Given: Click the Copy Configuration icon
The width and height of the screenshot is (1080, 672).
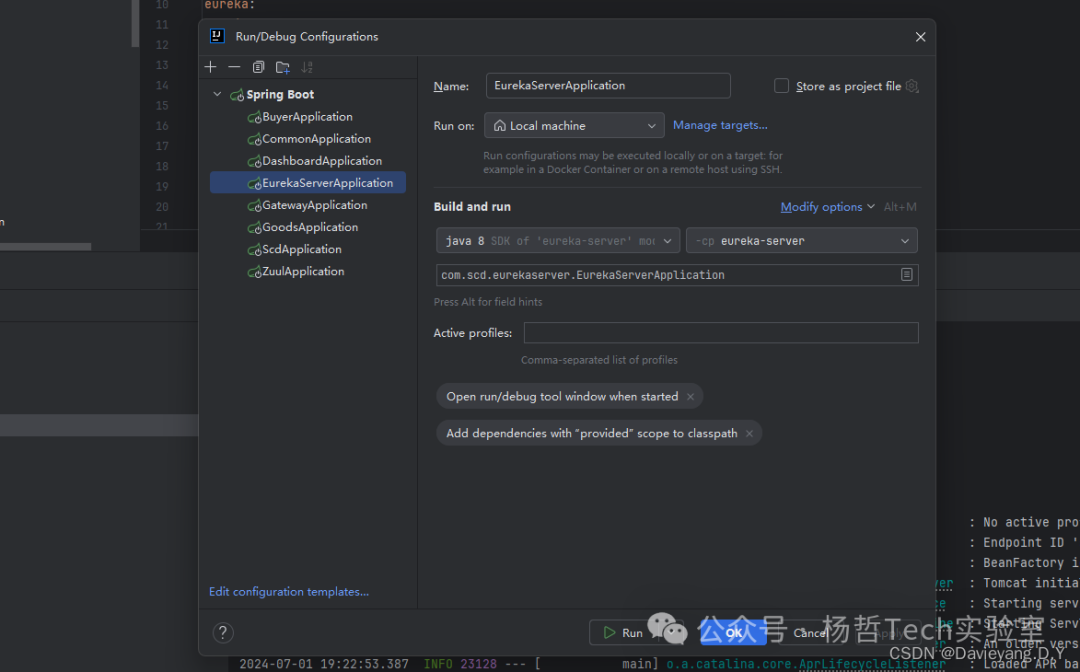Looking at the screenshot, I should click(258, 67).
